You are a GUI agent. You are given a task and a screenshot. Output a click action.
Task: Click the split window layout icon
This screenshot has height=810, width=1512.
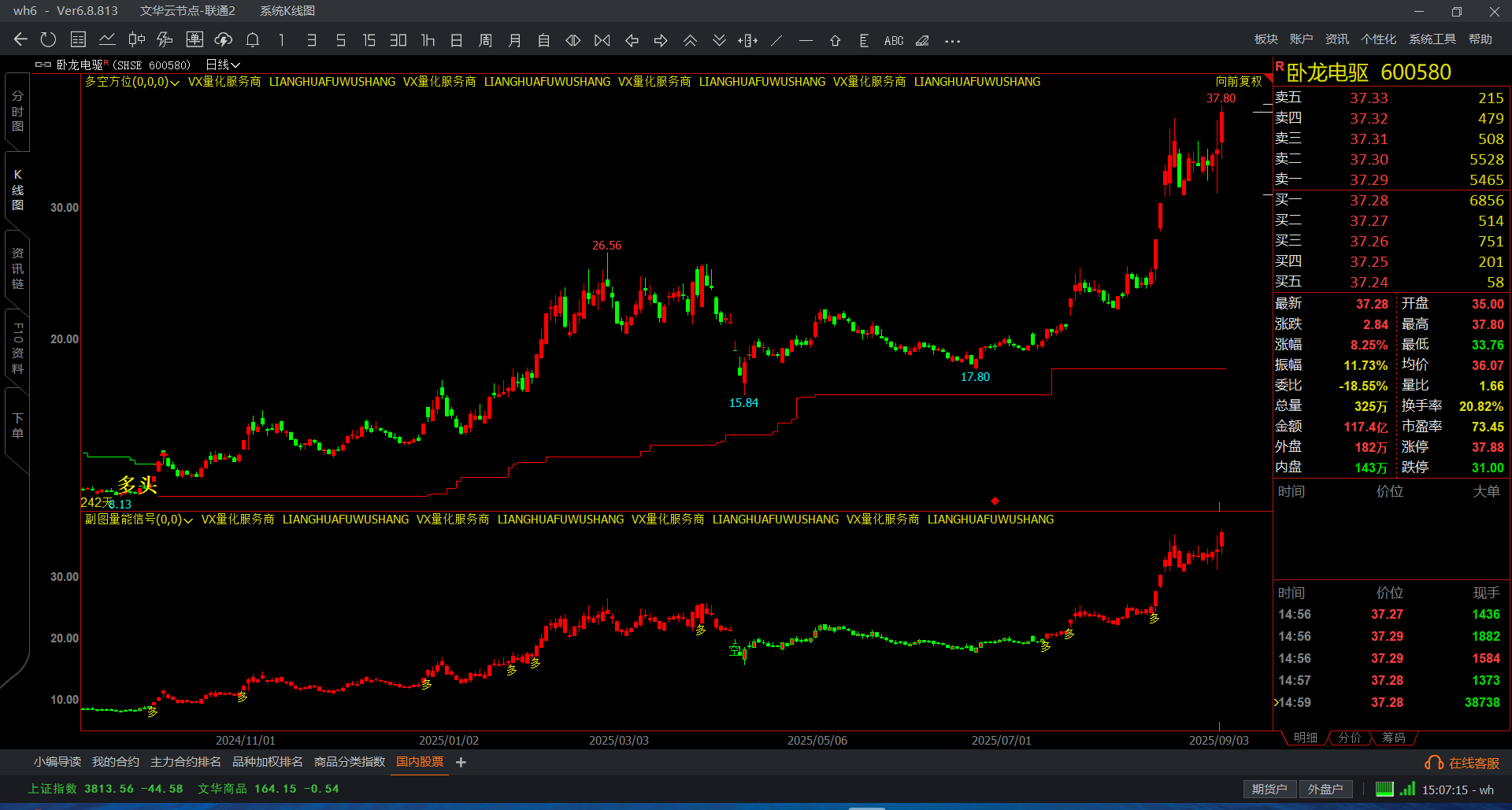tap(748, 40)
